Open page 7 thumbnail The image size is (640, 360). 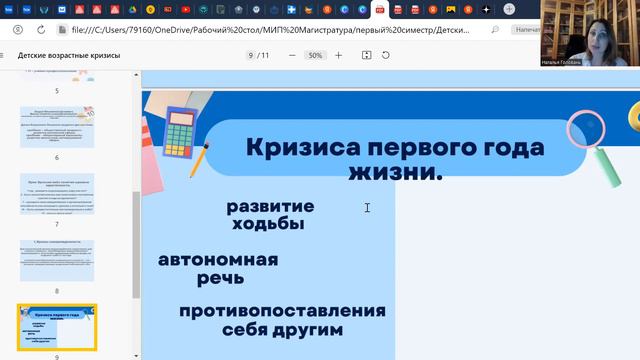(x=57, y=194)
